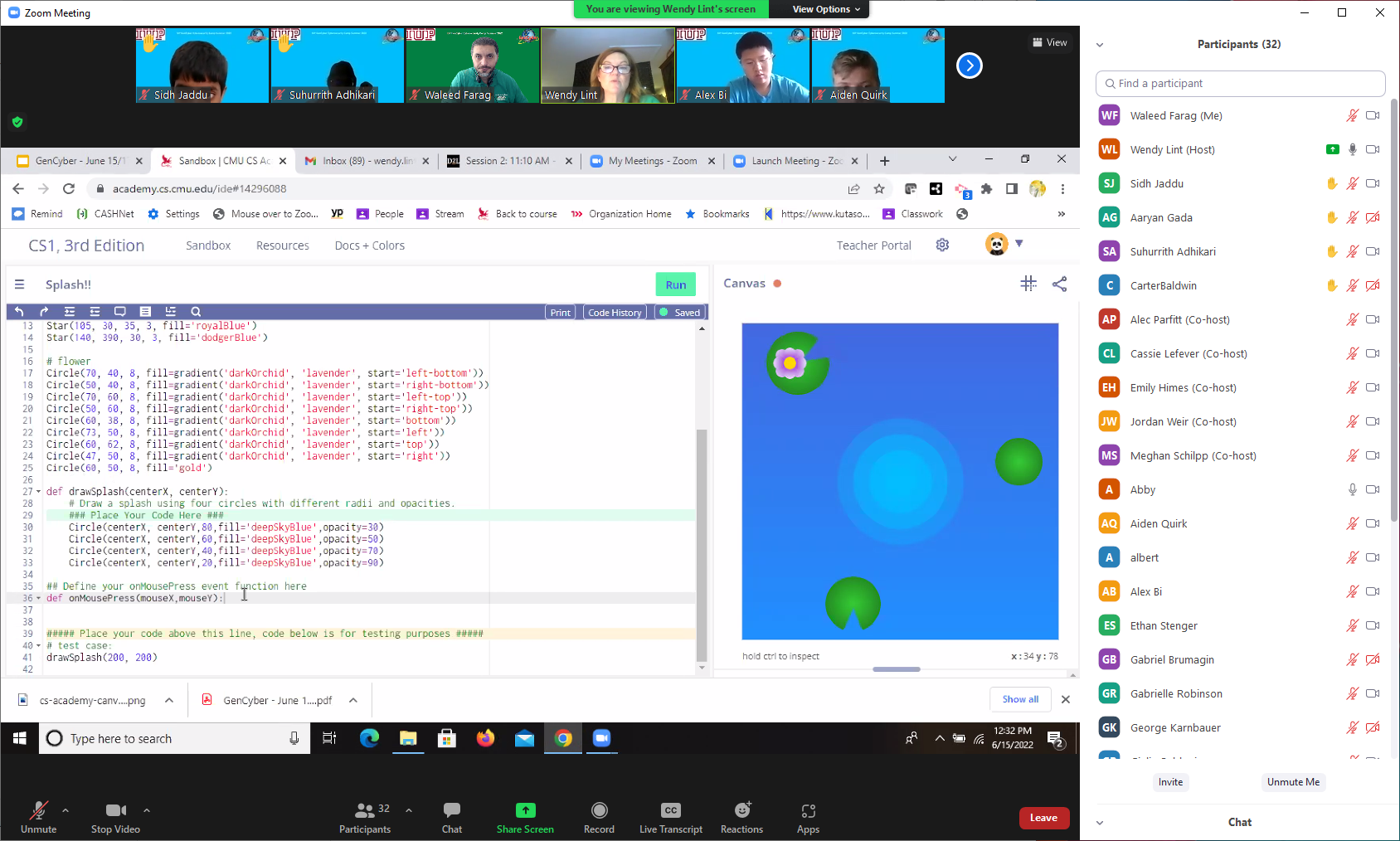Image resolution: width=1400 pixels, height=841 pixels.
Task: Reload the academy.cs.cmu.edu page
Action: click(69, 189)
